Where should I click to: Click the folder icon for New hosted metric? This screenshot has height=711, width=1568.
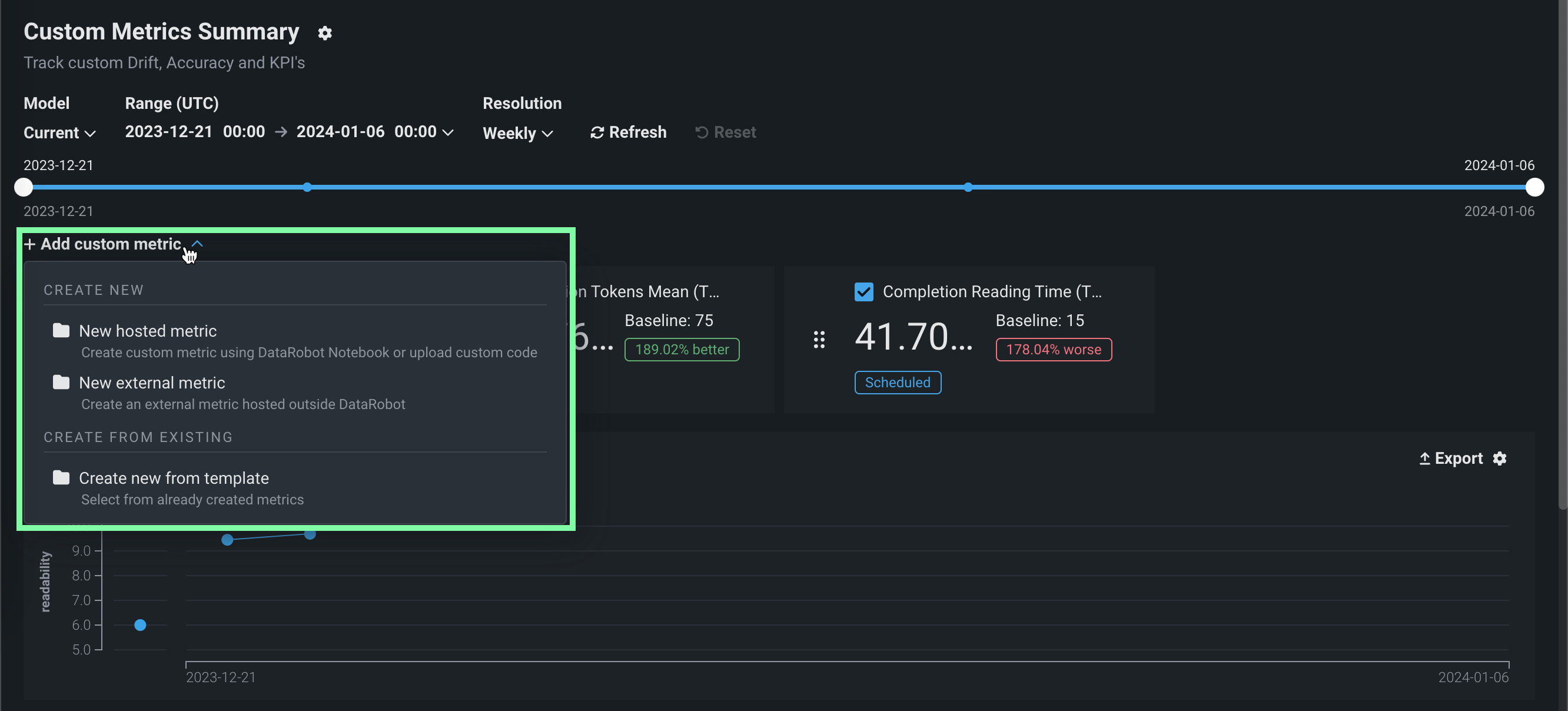point(61,331)
